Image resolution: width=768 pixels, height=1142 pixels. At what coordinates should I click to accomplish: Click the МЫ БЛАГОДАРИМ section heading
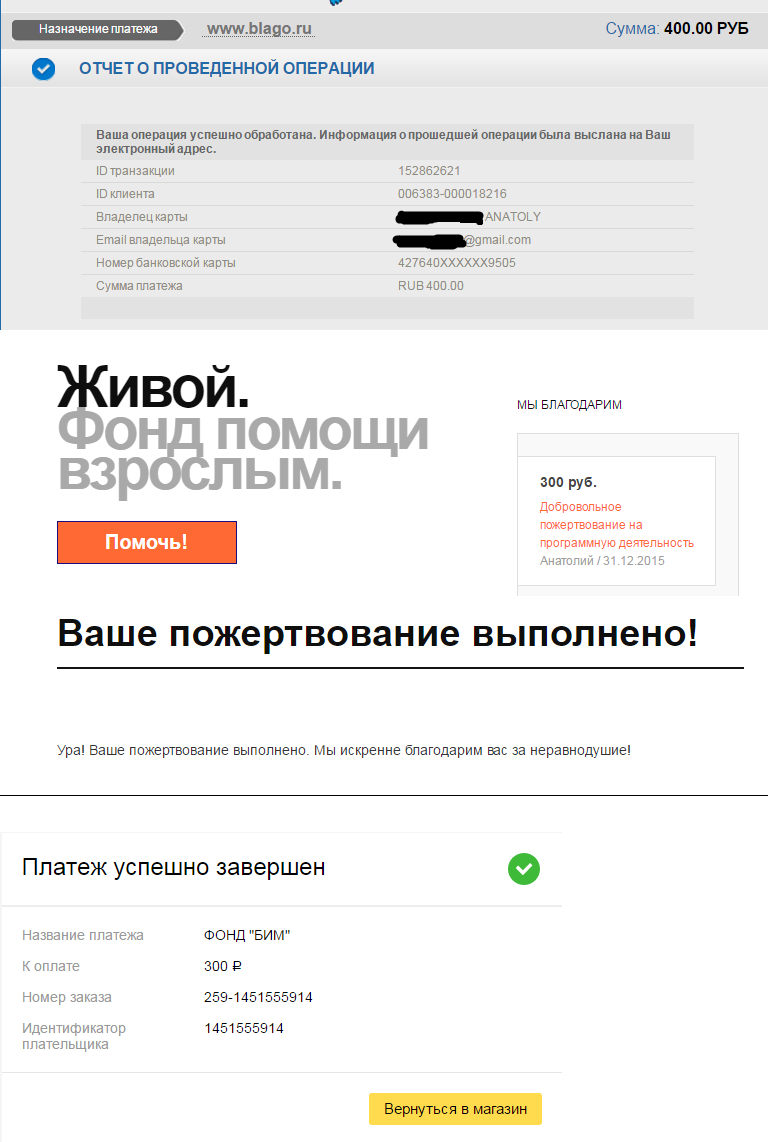click(569, 405)
